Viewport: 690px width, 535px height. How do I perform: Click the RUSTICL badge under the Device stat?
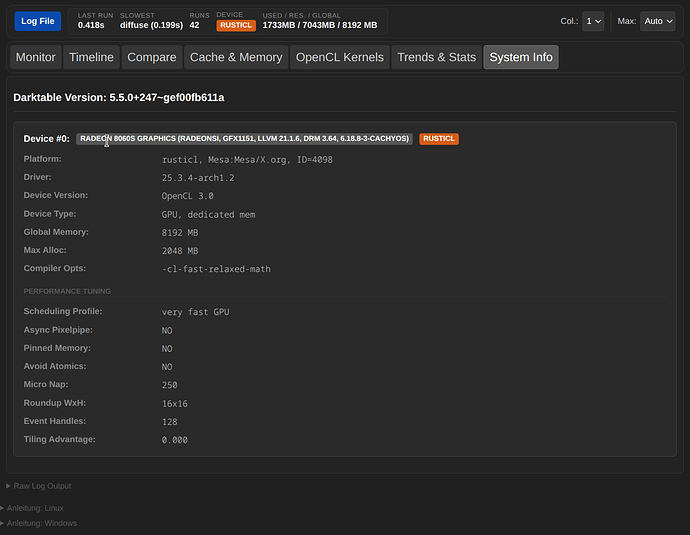pos(236,25)
